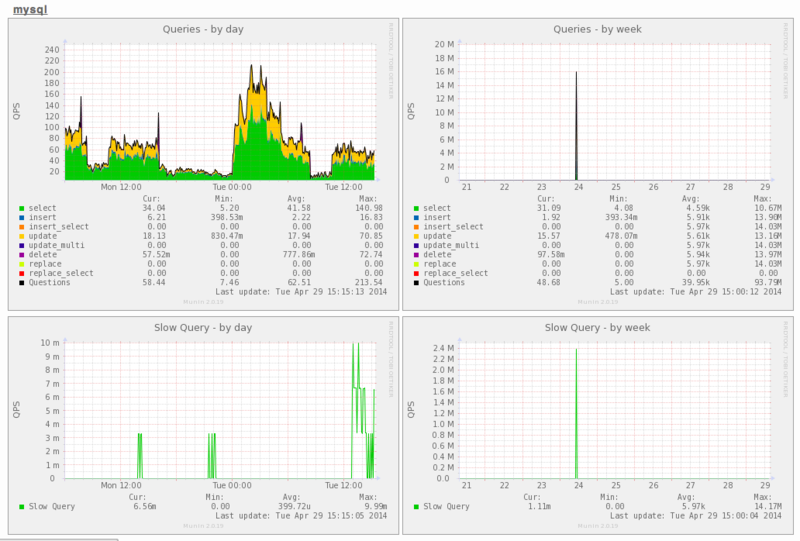The width and height of the screenshot is (800, 541).
Task: Click update_multi label in weekly Queries legend
Action: pos(451,245)
